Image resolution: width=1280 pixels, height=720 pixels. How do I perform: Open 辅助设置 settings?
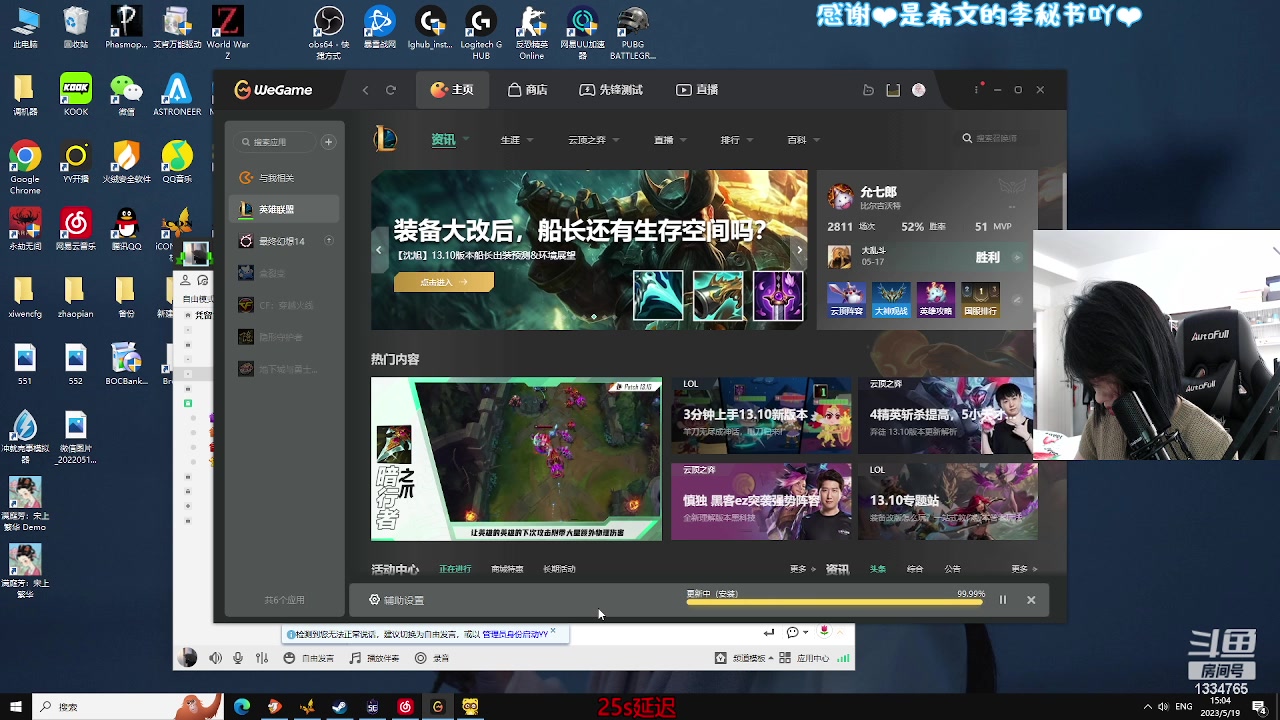(x=396, y=600)
